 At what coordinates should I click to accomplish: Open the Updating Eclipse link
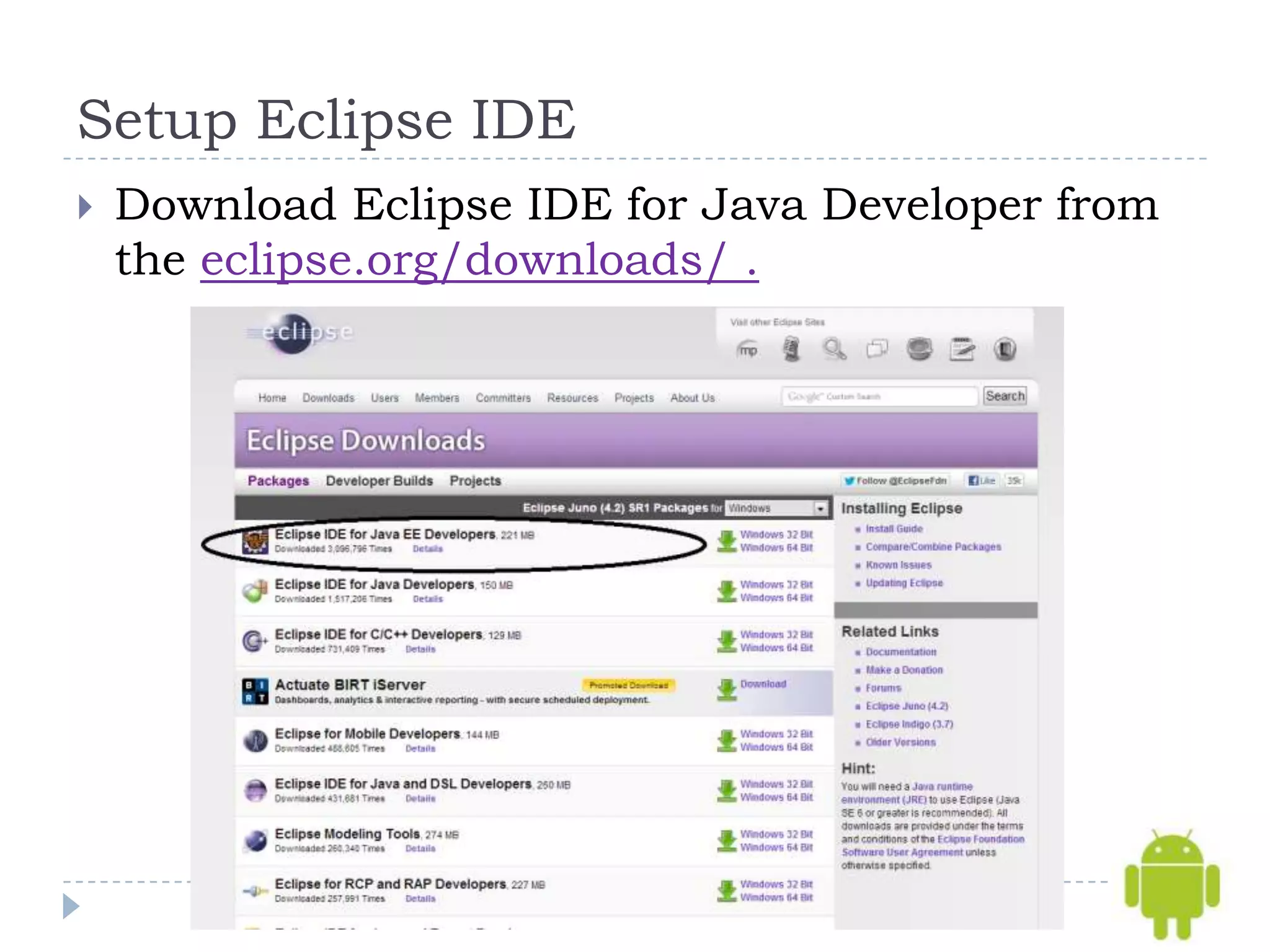904,583
